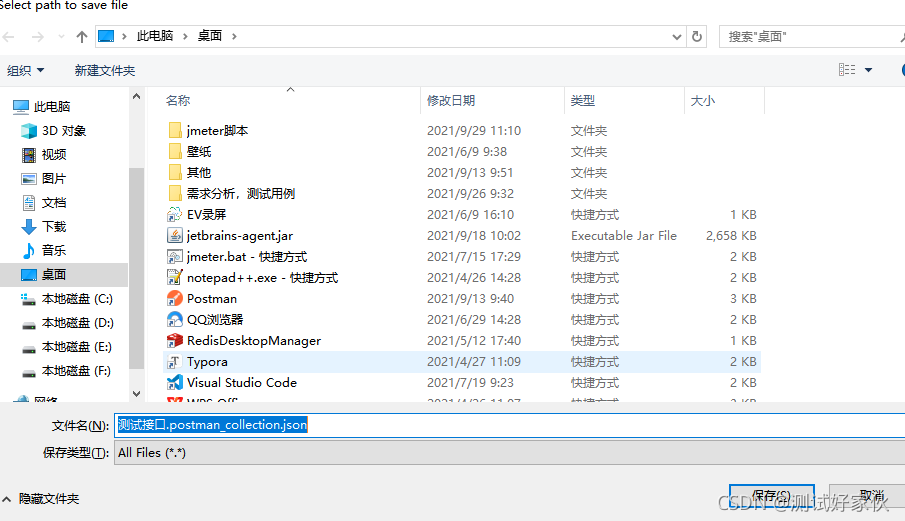Select the 壁纸 folder icon
This screenshot has width=905, height=521.
[175, 152]
